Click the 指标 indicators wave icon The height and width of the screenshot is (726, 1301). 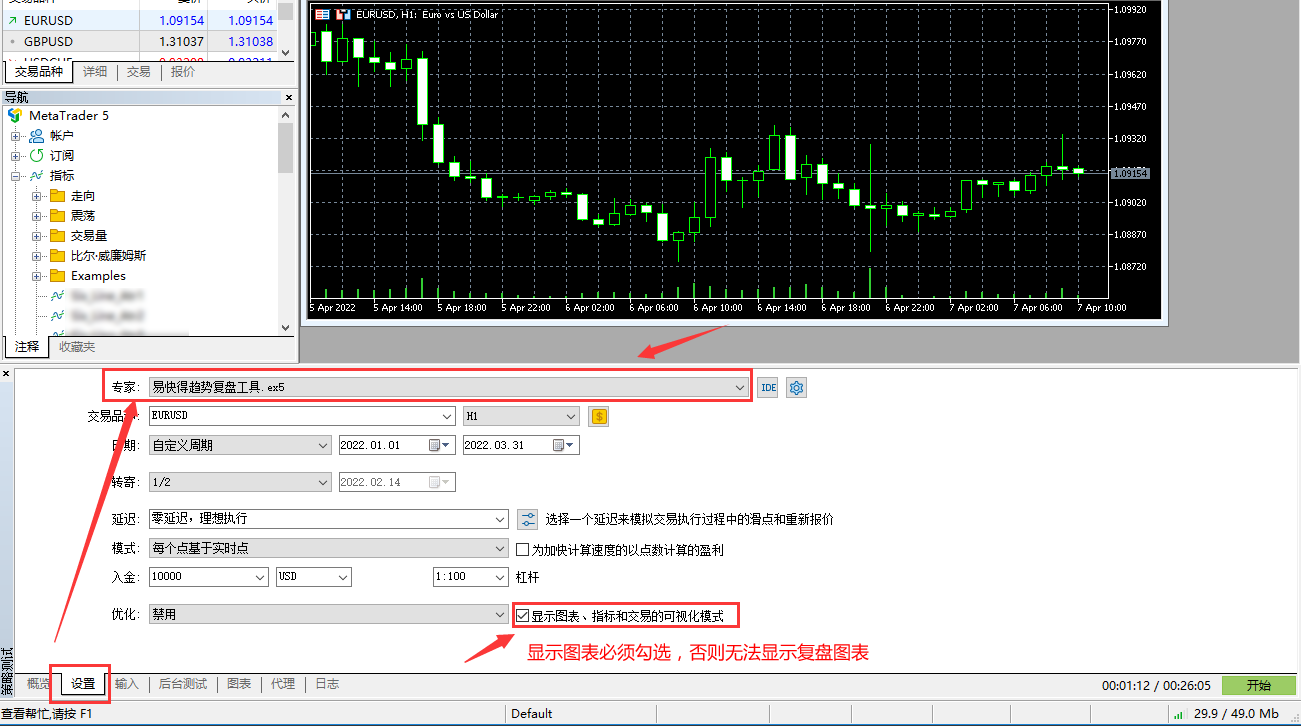(x=37, y=175)
